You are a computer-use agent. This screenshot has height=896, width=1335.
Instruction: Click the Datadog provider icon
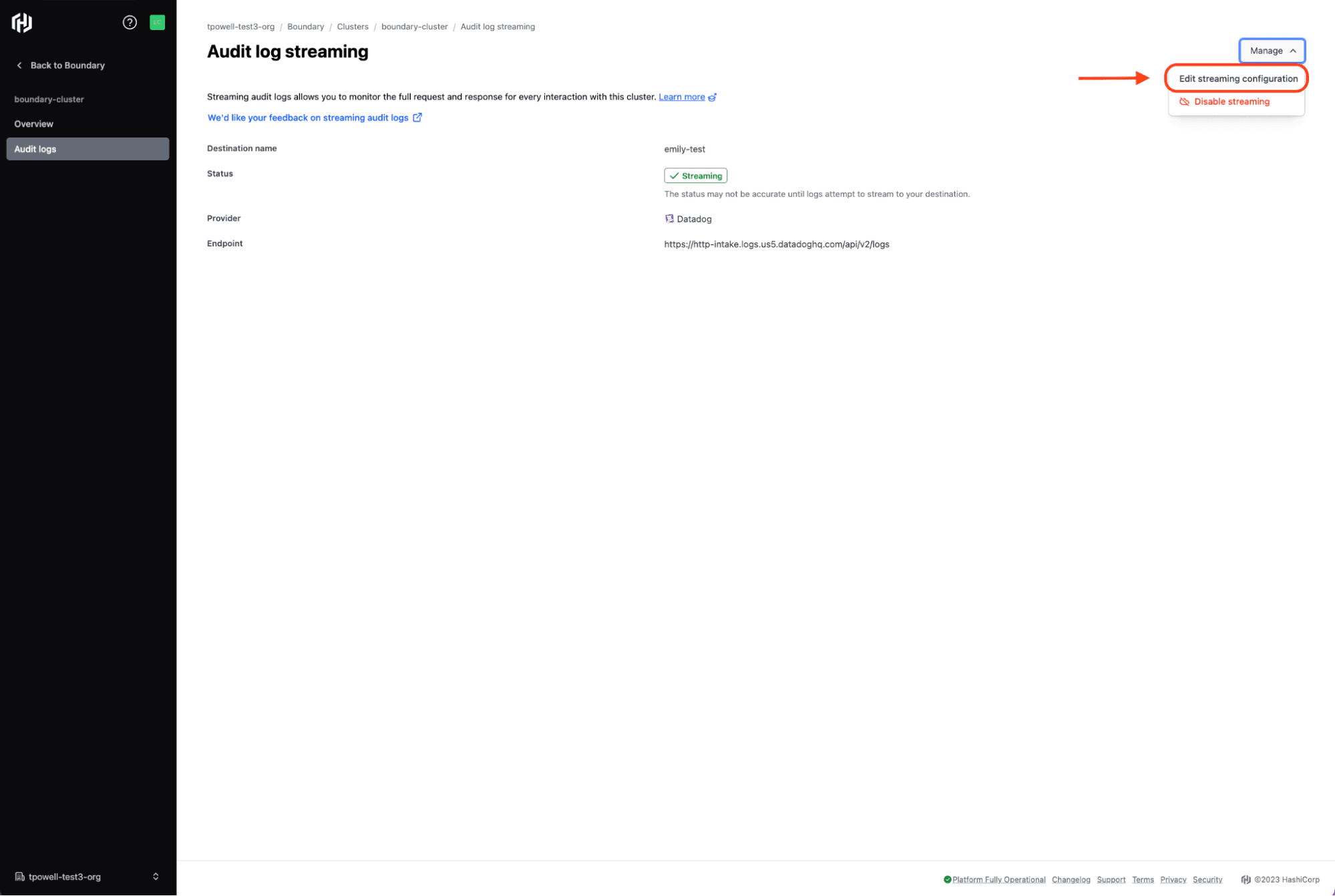[669, 219]
